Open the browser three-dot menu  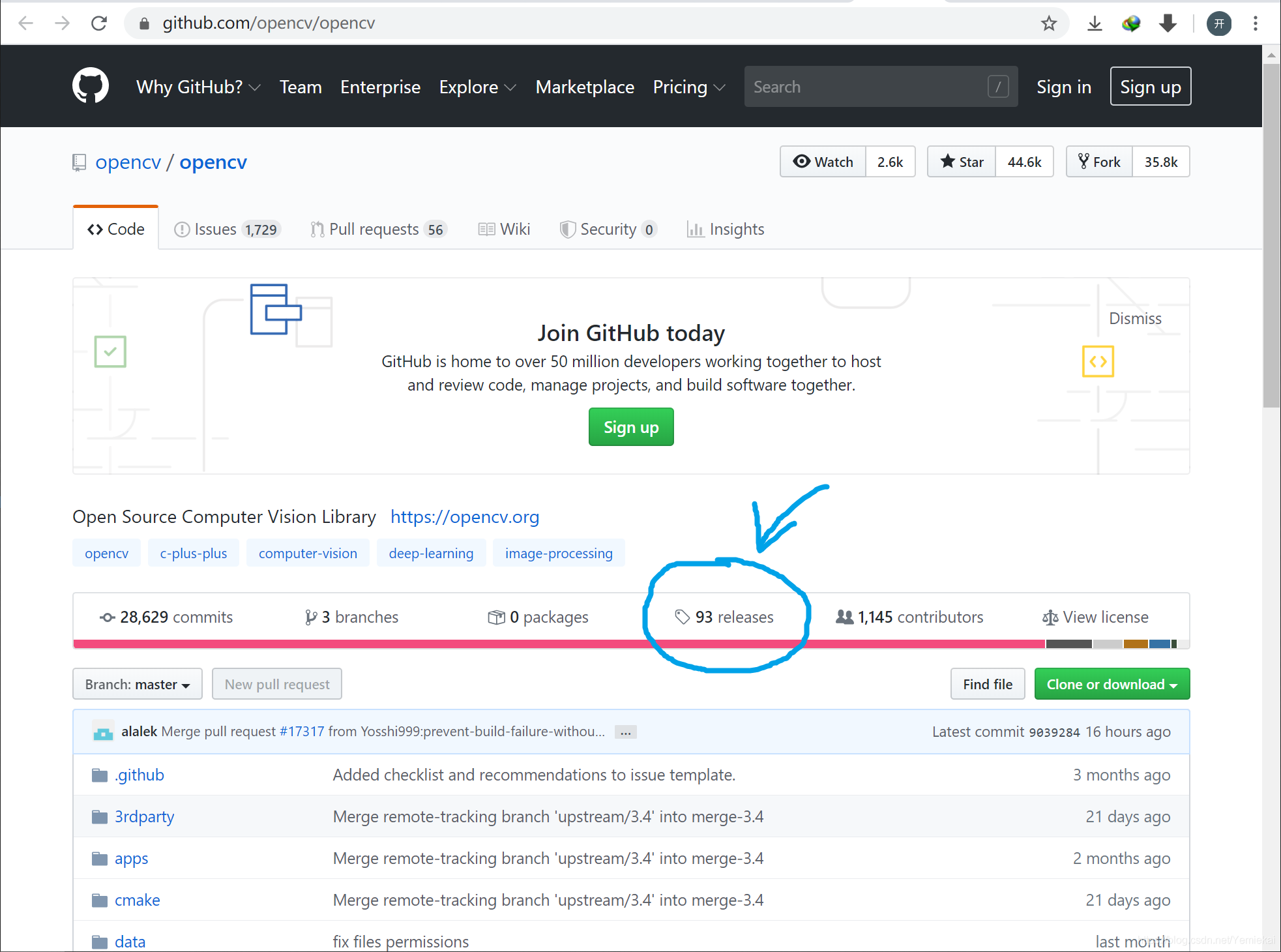click(1255, 23)
